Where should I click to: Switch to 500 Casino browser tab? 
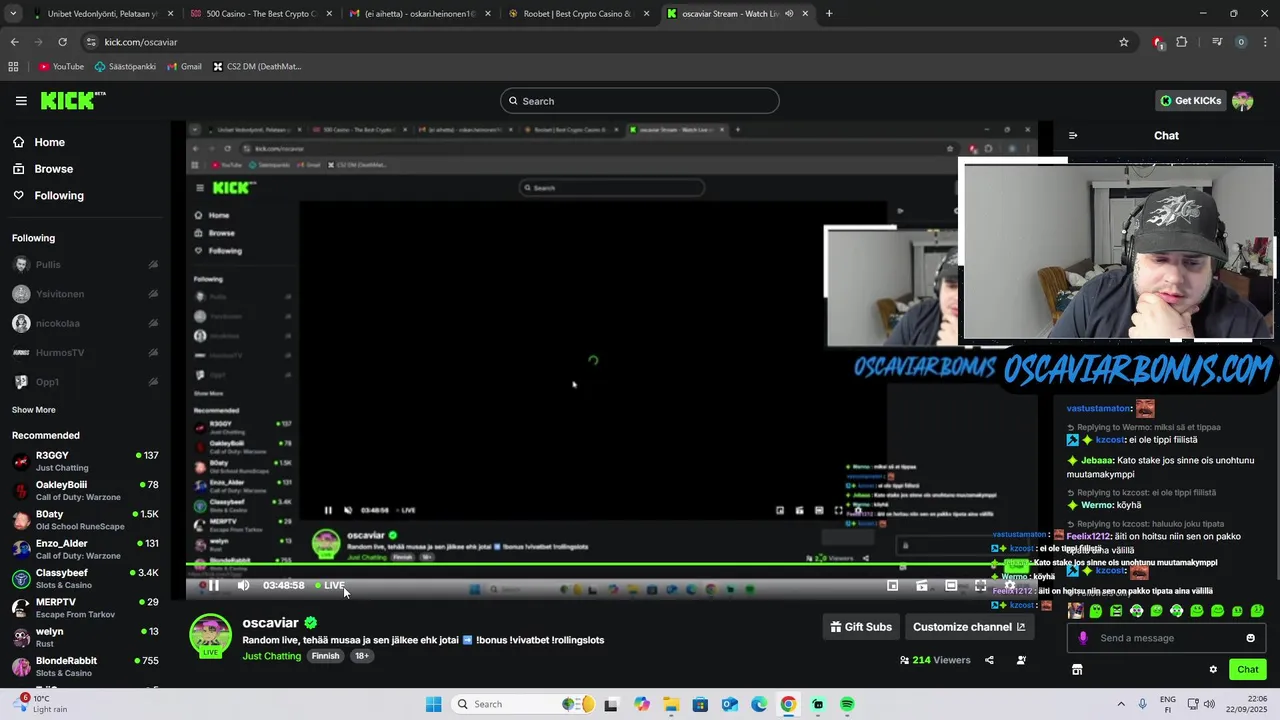(x=260, y=14)
